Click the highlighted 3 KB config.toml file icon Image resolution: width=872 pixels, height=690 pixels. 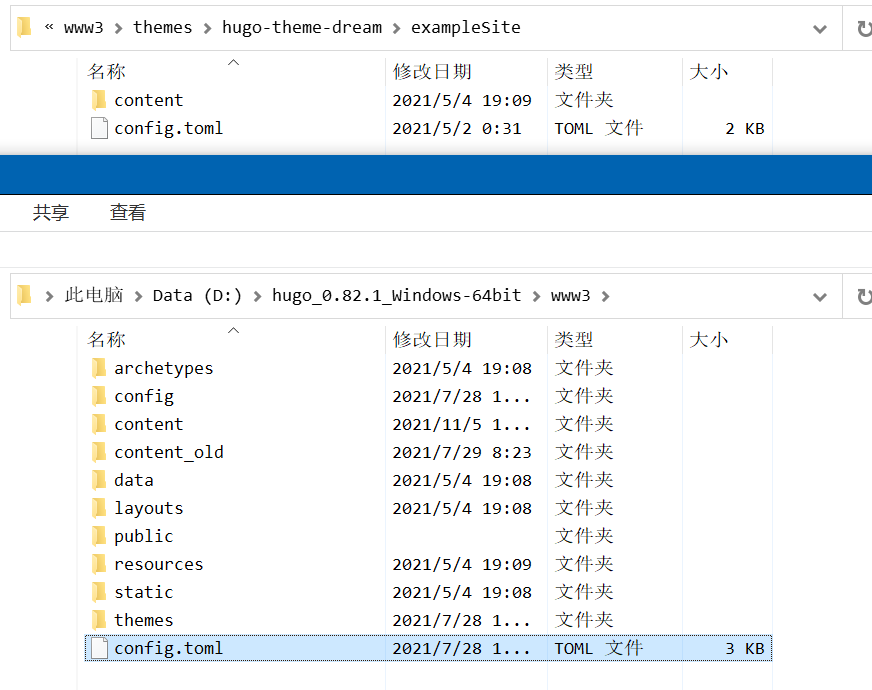pyautogui.click(x=98, y=648)
